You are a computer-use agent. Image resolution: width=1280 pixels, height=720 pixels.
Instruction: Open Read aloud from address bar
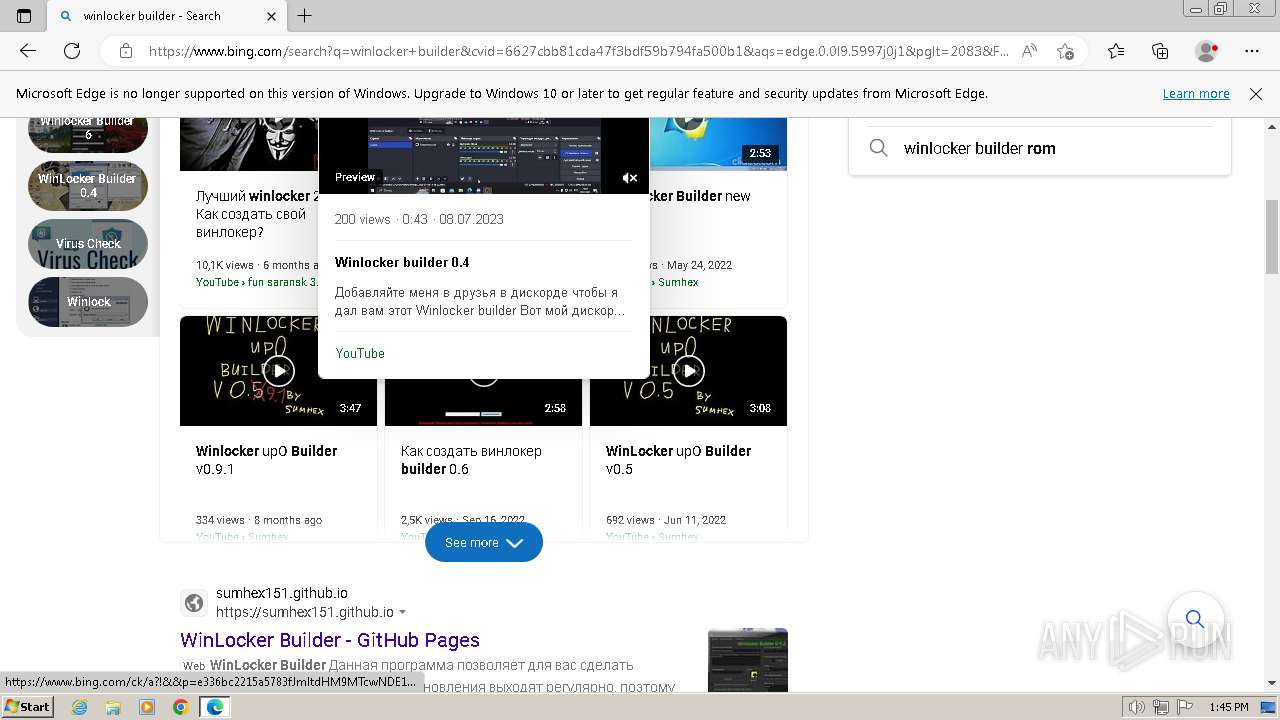1029,51
